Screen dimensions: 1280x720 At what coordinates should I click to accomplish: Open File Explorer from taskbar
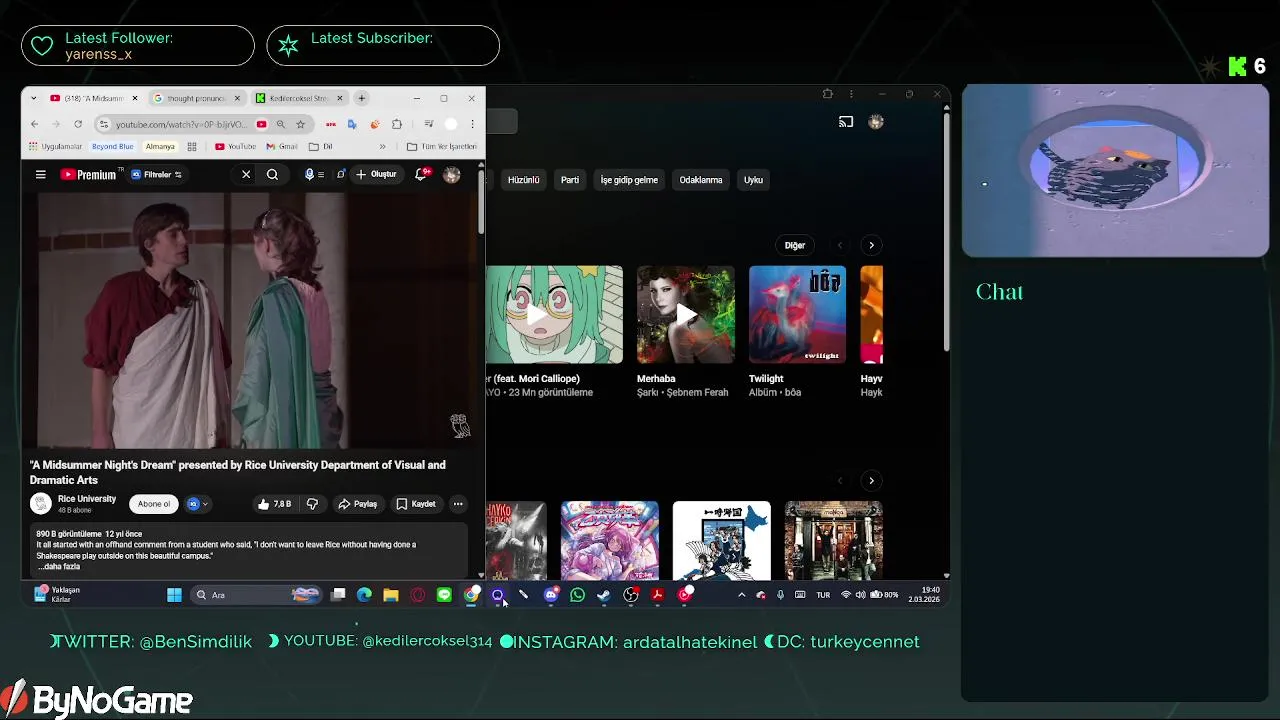(x=391, y=595)
